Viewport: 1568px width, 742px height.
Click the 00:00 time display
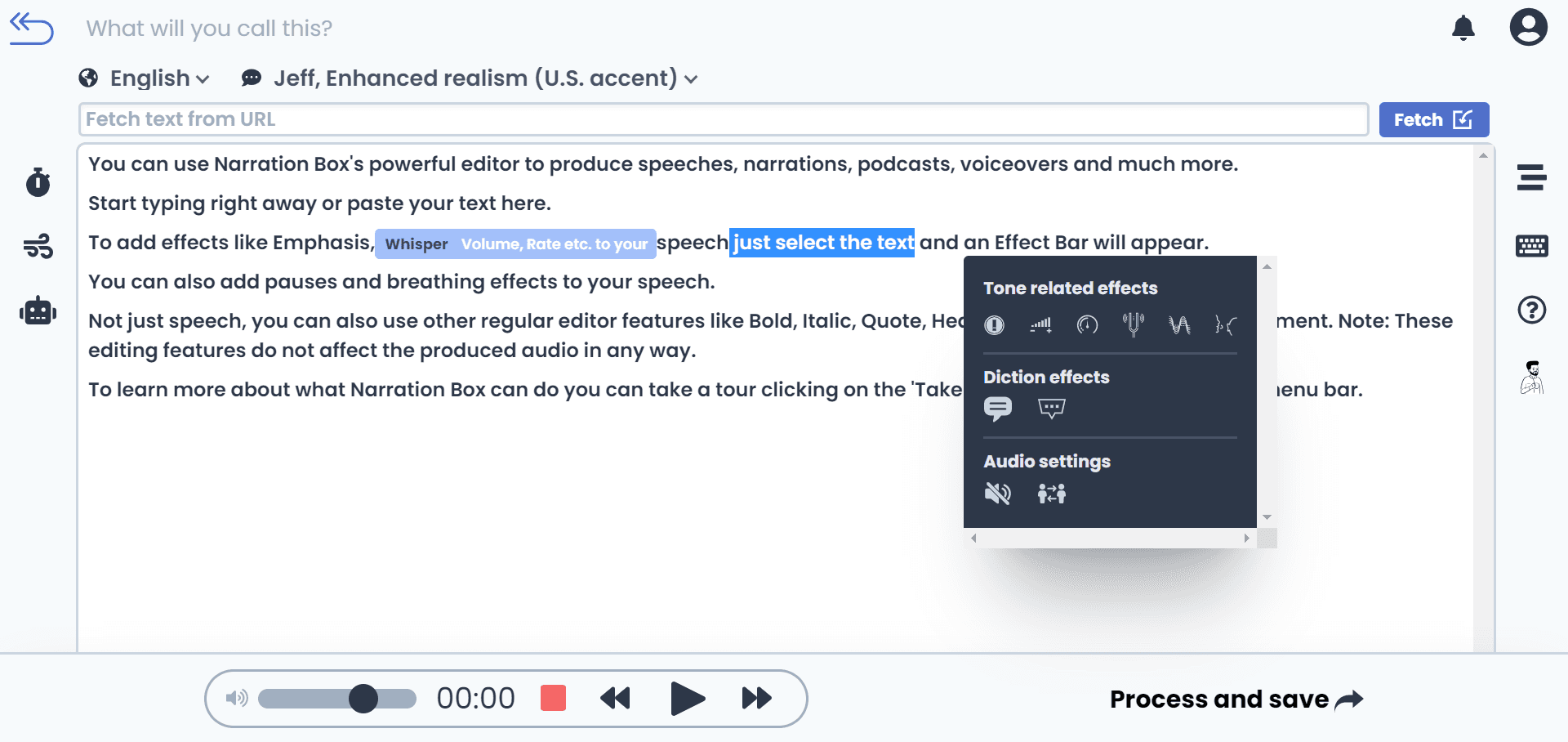coord(475,699)
